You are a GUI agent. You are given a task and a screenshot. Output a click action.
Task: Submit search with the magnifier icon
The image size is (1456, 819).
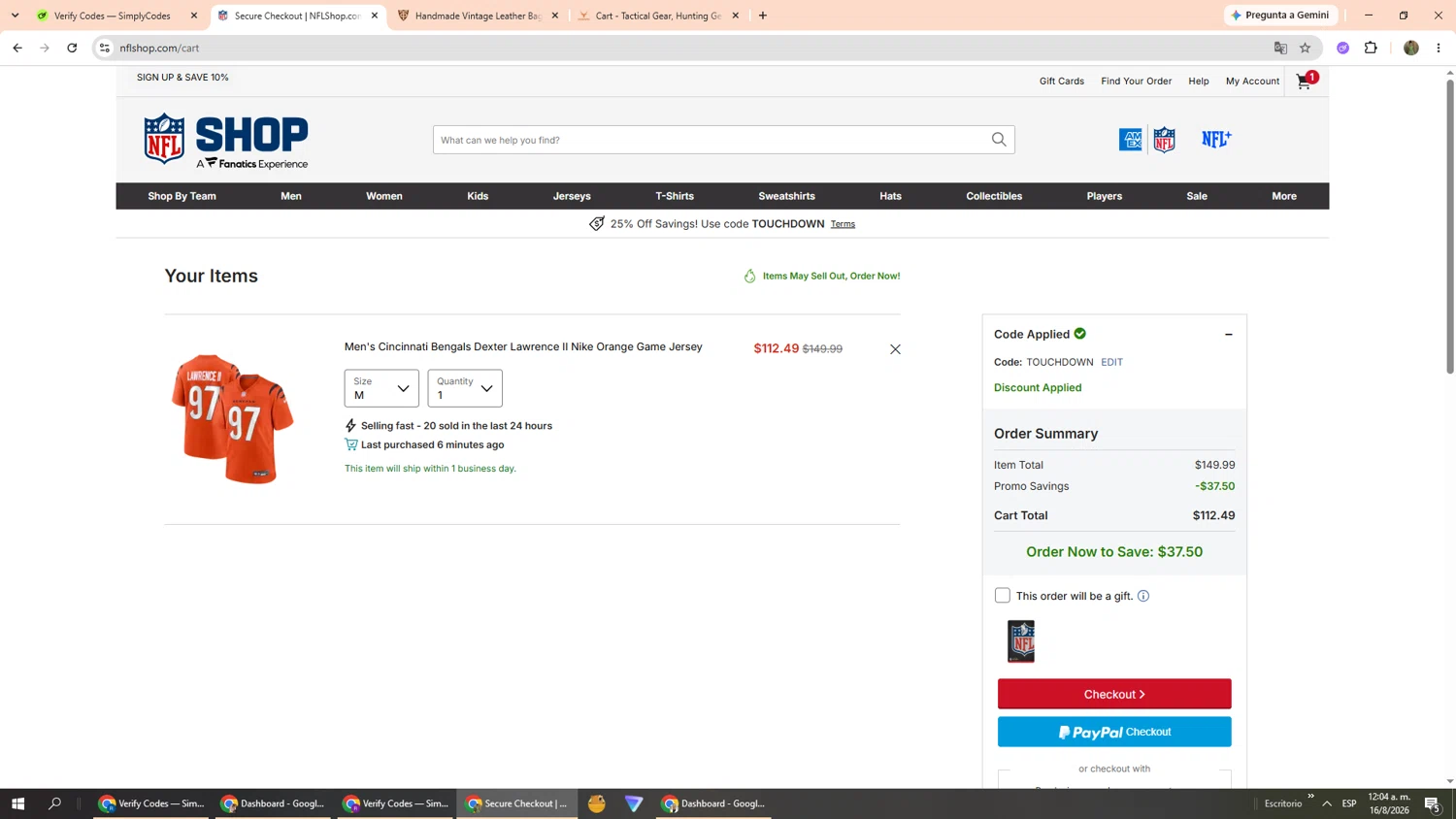[999, 140]
